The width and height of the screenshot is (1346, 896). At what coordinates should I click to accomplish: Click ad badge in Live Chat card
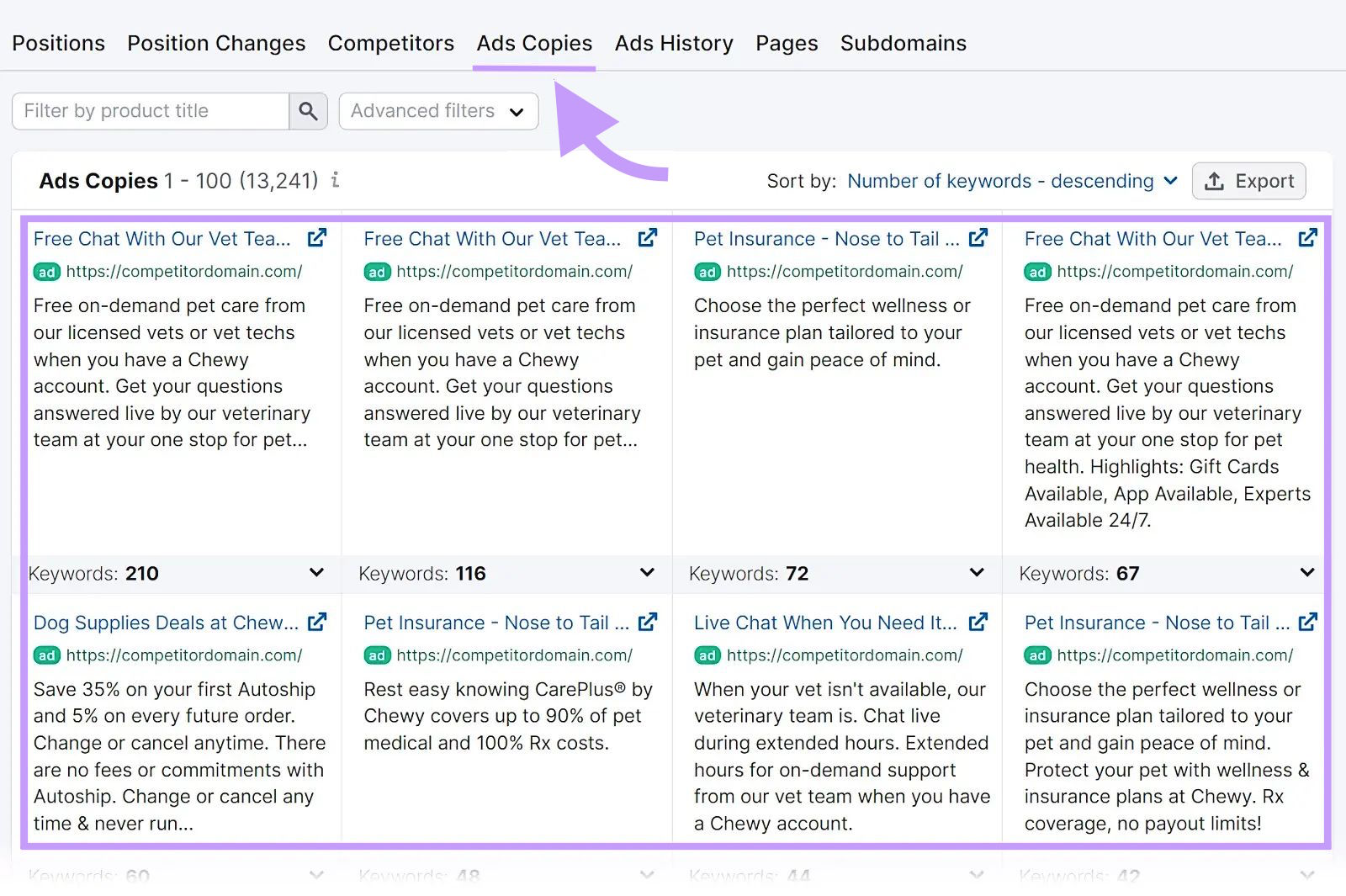pos(707,655)
